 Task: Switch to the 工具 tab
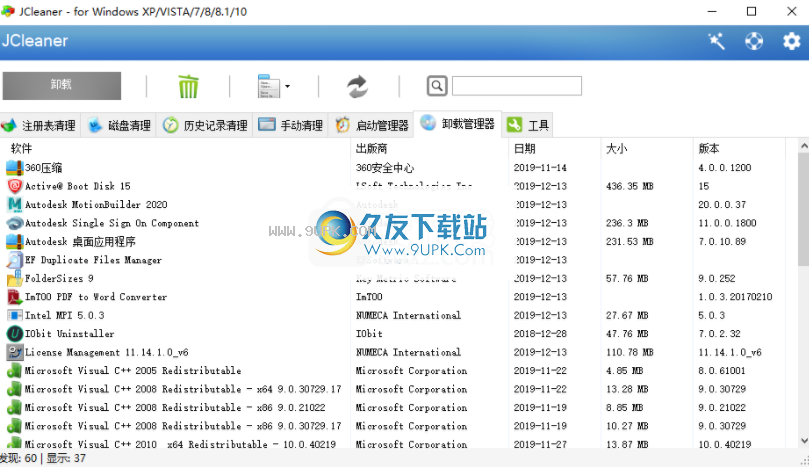[527, 125]
